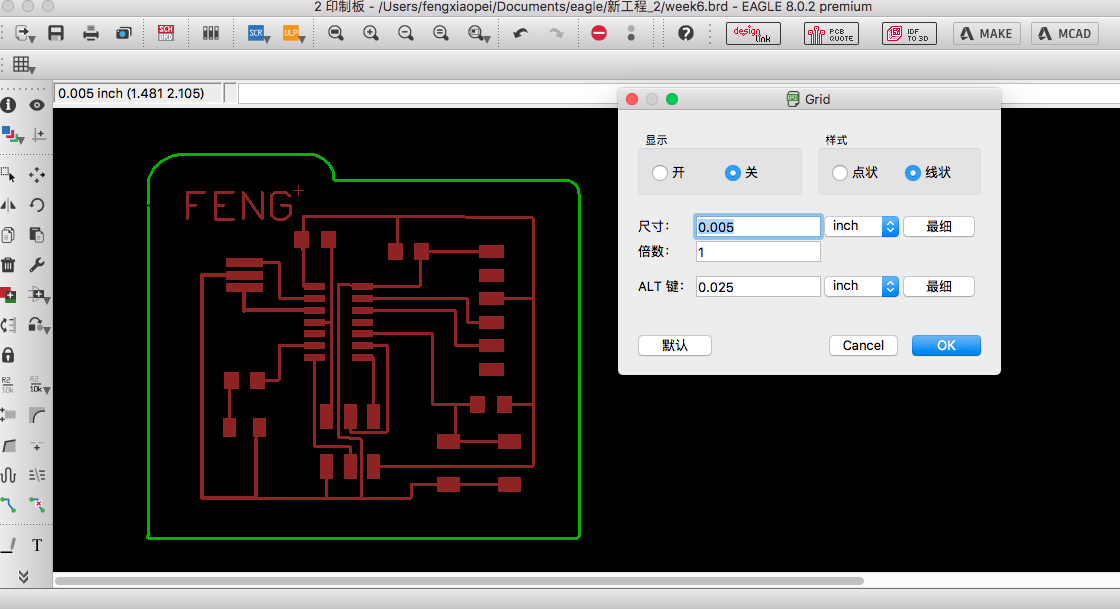Open the grid dropdown icon in toolbar
The width and height of the screenshot is (1120, 609).
[x=24, y=65]
